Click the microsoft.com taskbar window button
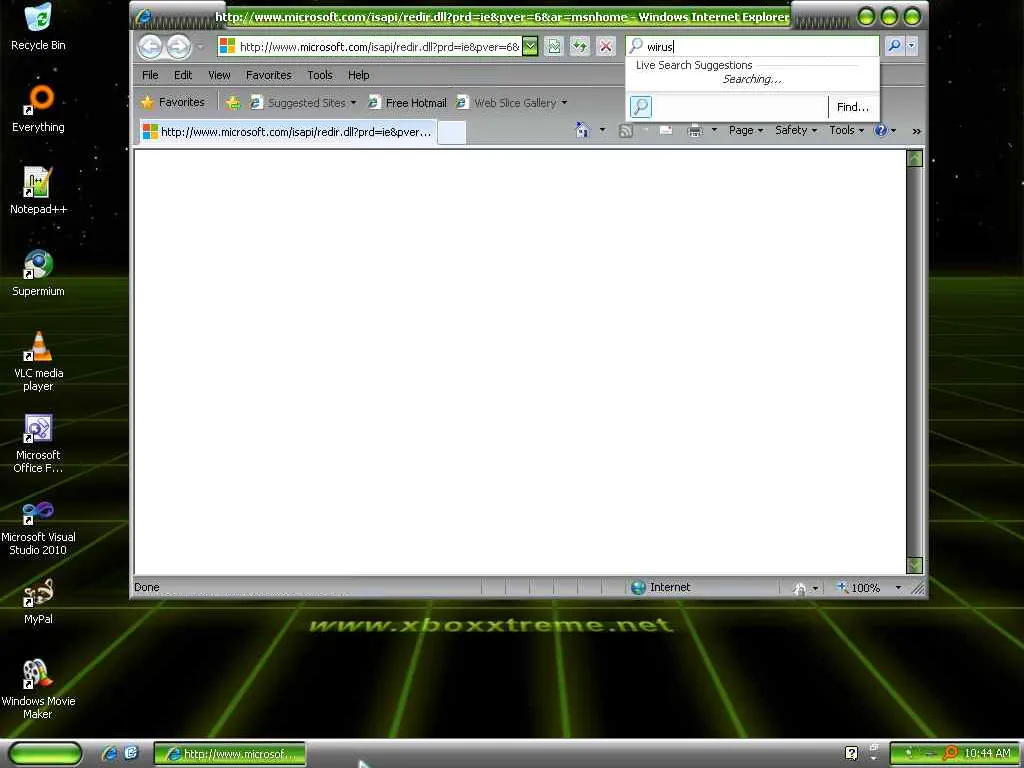The width and height of the screenshot is (1024, 768). 230,754
